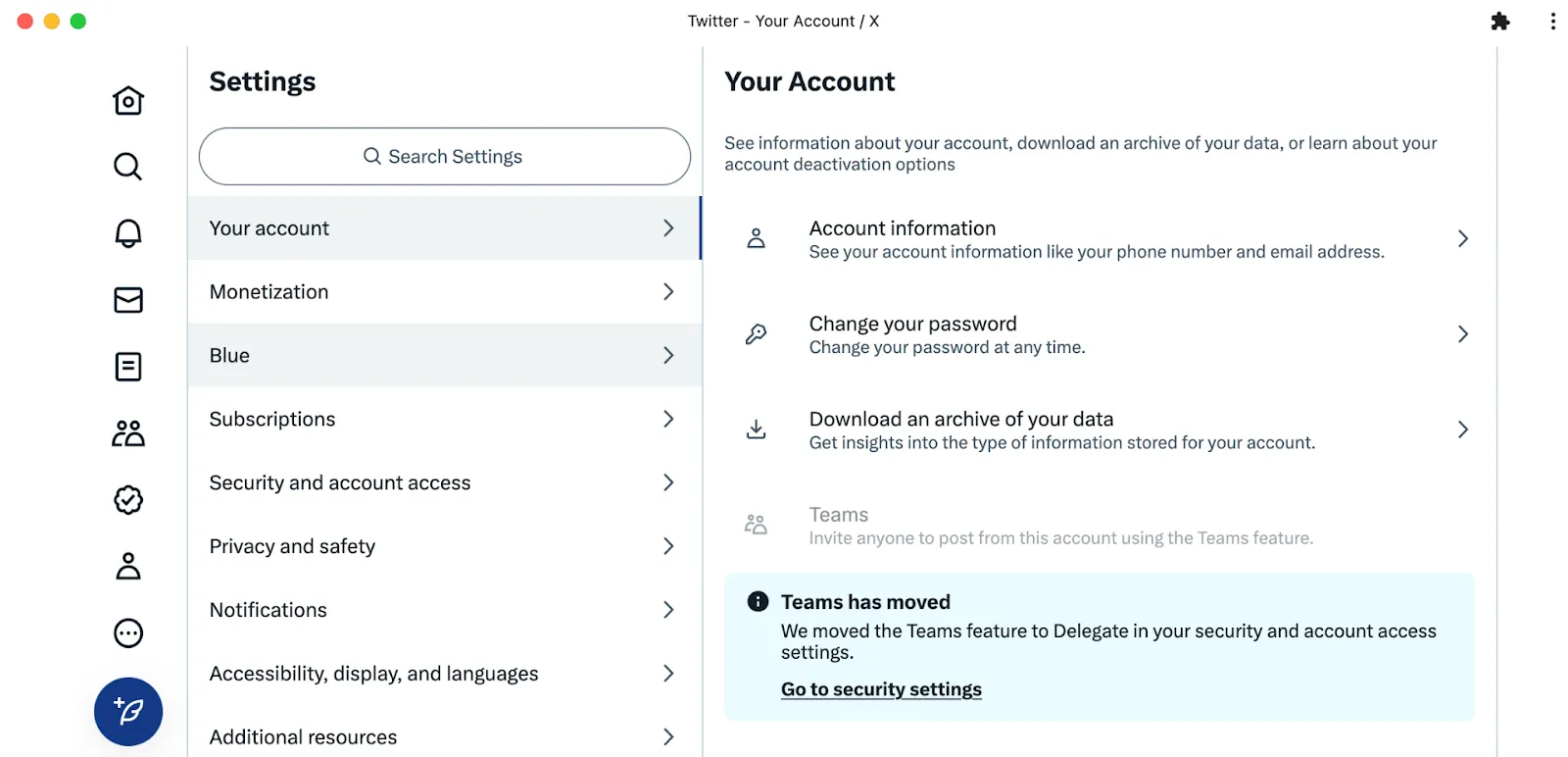The width and height of the screenshot is (1568, 757).
Task: Open Account information option
Action: [1100, 238]
